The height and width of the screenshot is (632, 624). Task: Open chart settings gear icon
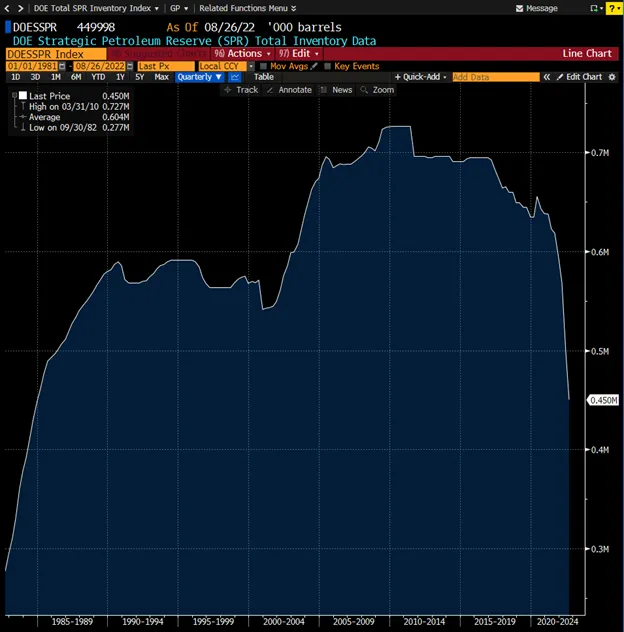click(x=612, y=77)
